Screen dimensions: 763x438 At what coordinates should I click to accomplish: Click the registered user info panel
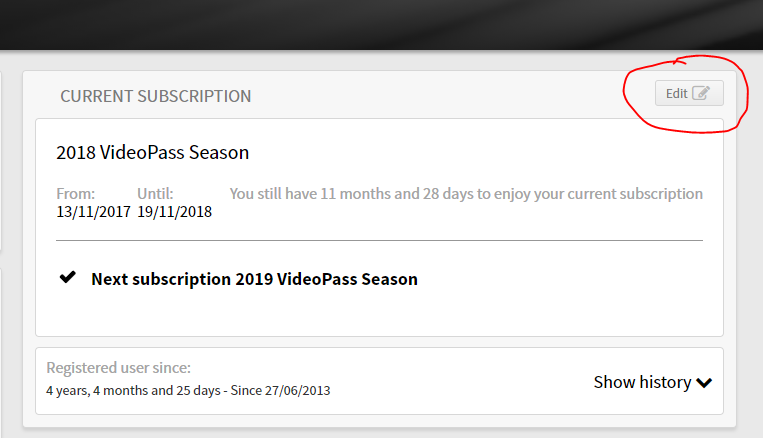click(380, 381)
